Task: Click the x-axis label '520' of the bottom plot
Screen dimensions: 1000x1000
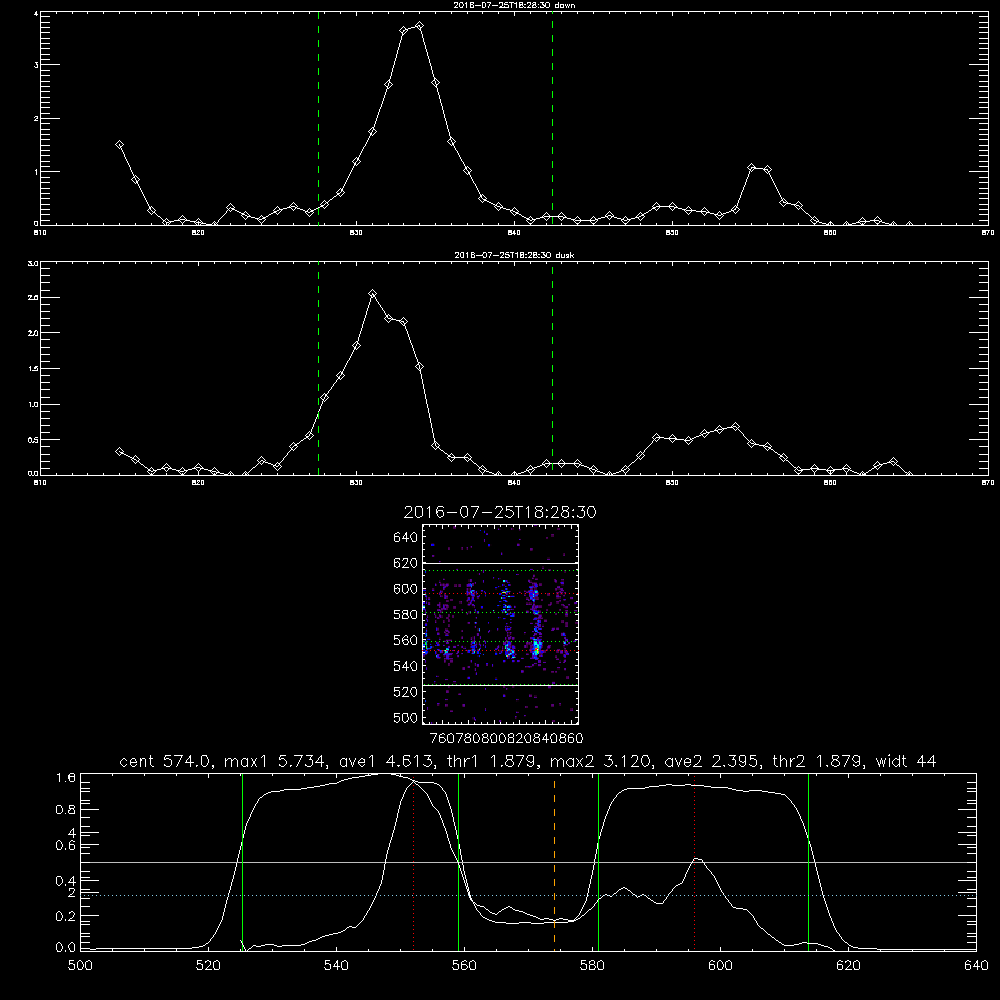Action: (x=209, y=966)
